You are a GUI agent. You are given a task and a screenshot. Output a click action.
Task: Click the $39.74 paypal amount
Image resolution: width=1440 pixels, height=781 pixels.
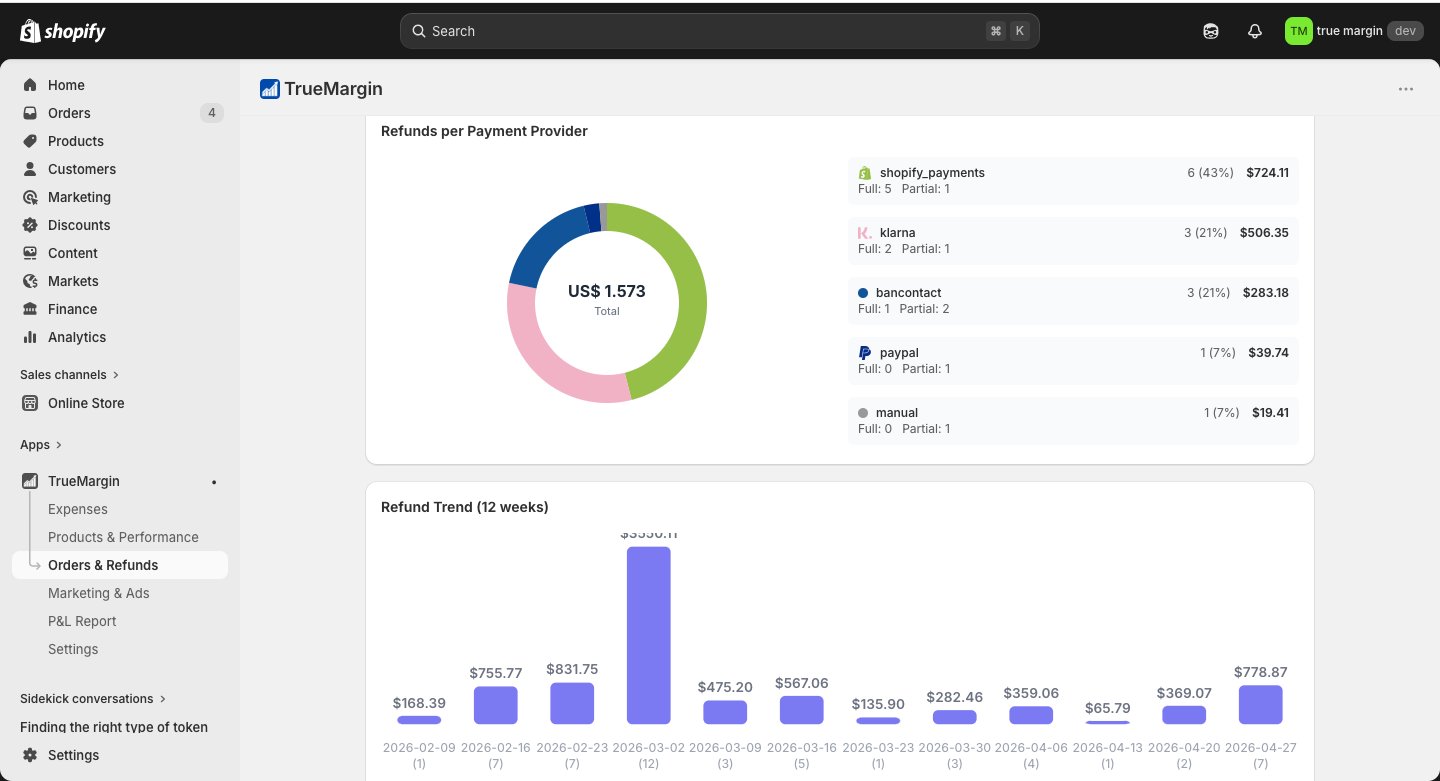pos(1269,353)
